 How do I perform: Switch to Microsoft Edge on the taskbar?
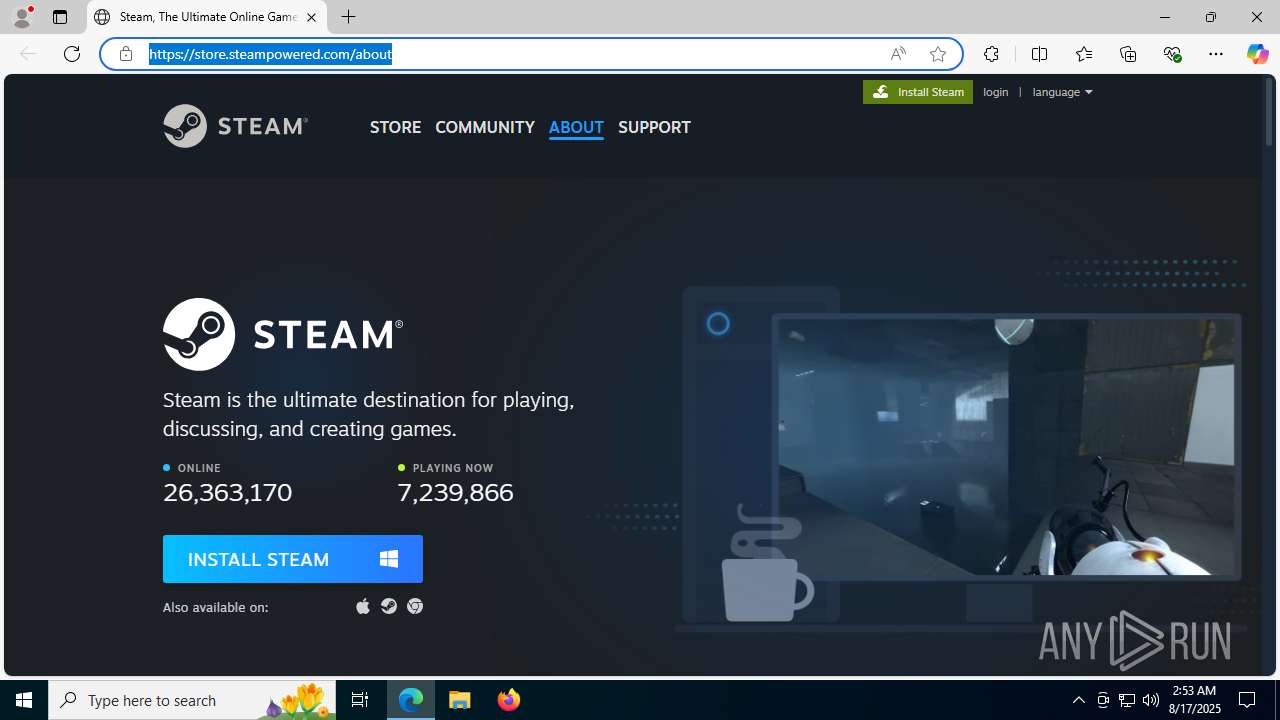(x=411, y=700)
